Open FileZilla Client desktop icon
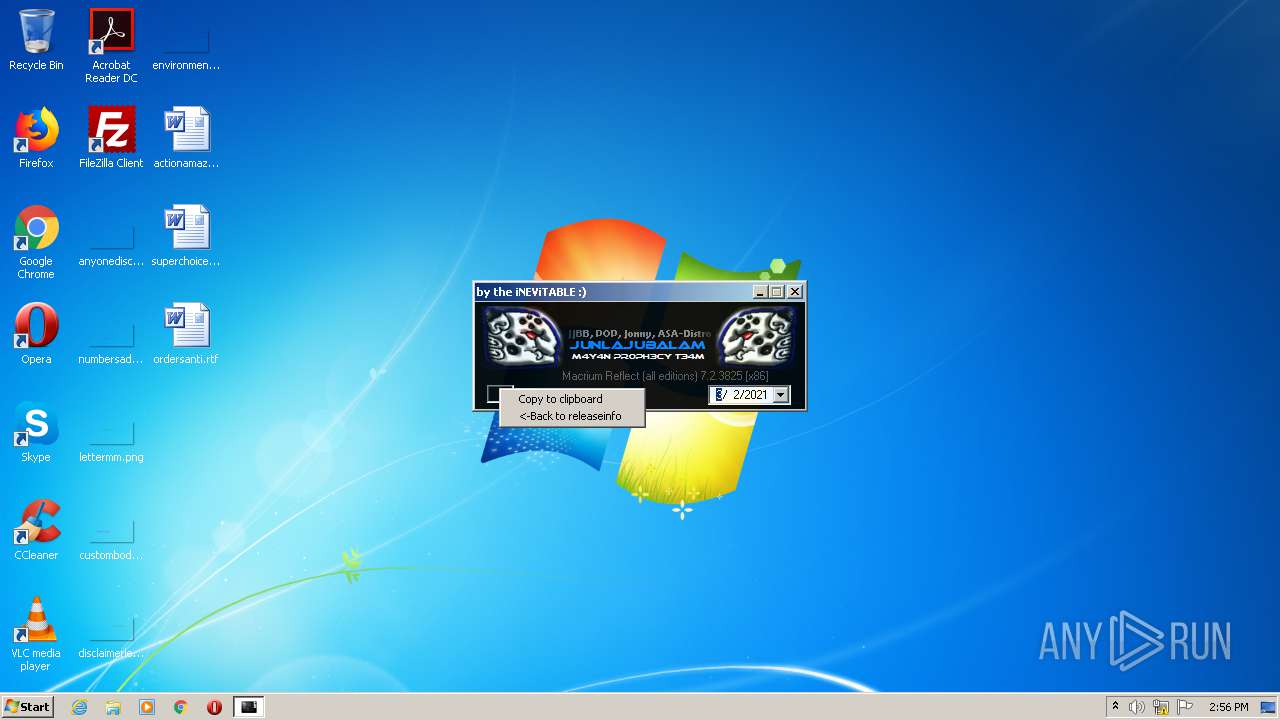Viewport: 1280px width, 720px height. point(111,138)
